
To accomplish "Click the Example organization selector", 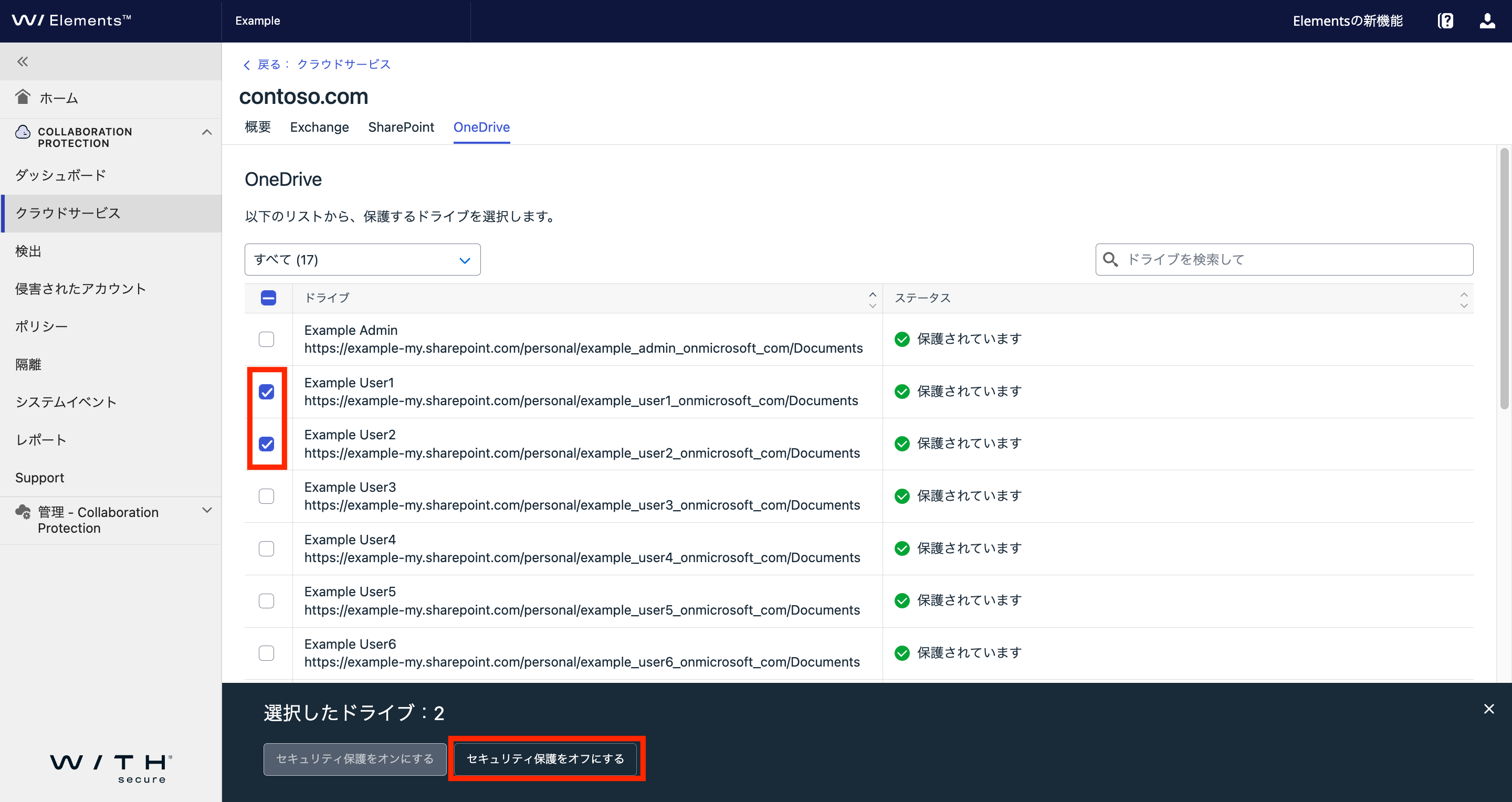I will 346,21.
